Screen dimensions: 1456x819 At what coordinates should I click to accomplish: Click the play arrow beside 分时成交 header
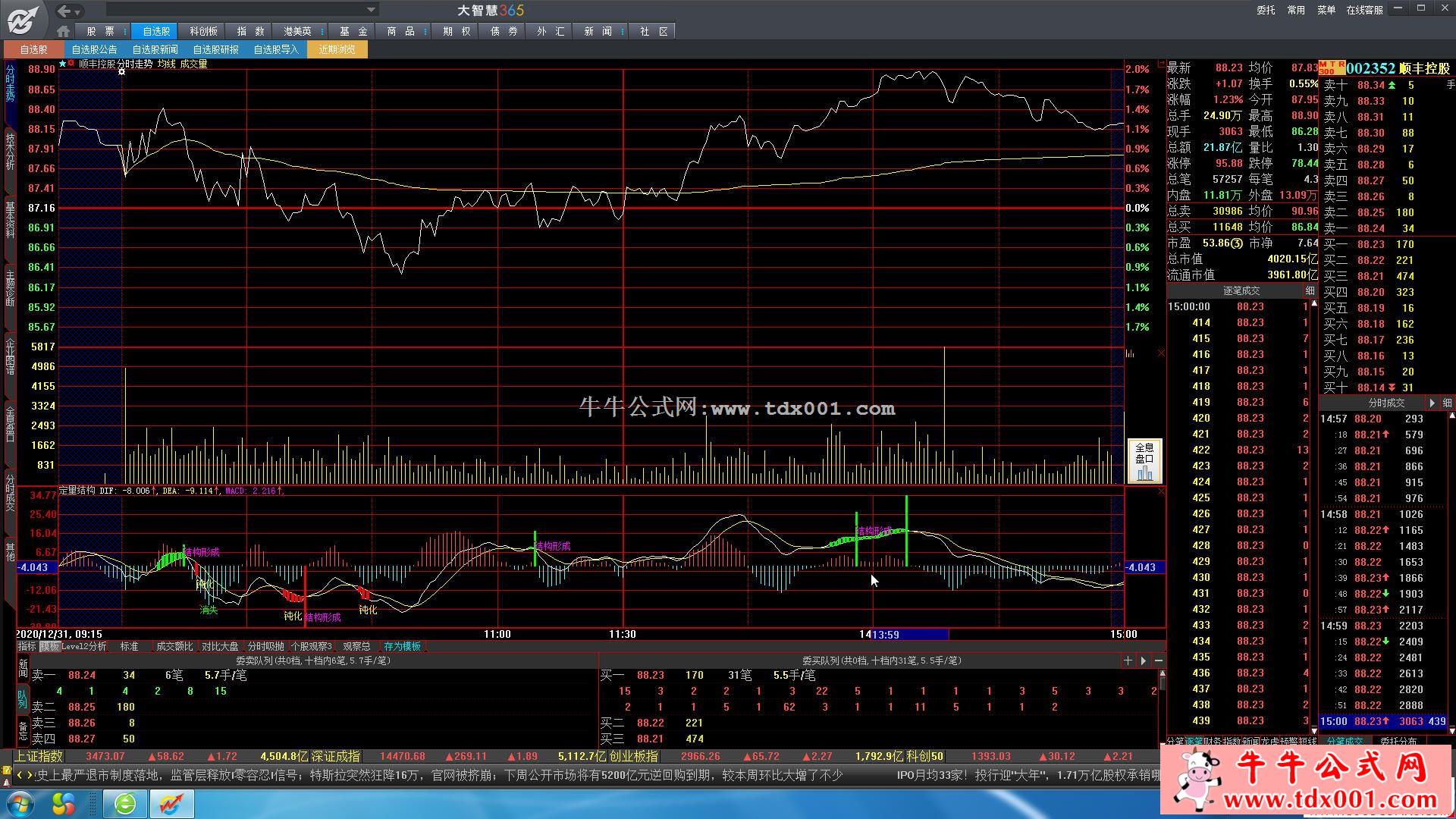tap(1432, 403)
